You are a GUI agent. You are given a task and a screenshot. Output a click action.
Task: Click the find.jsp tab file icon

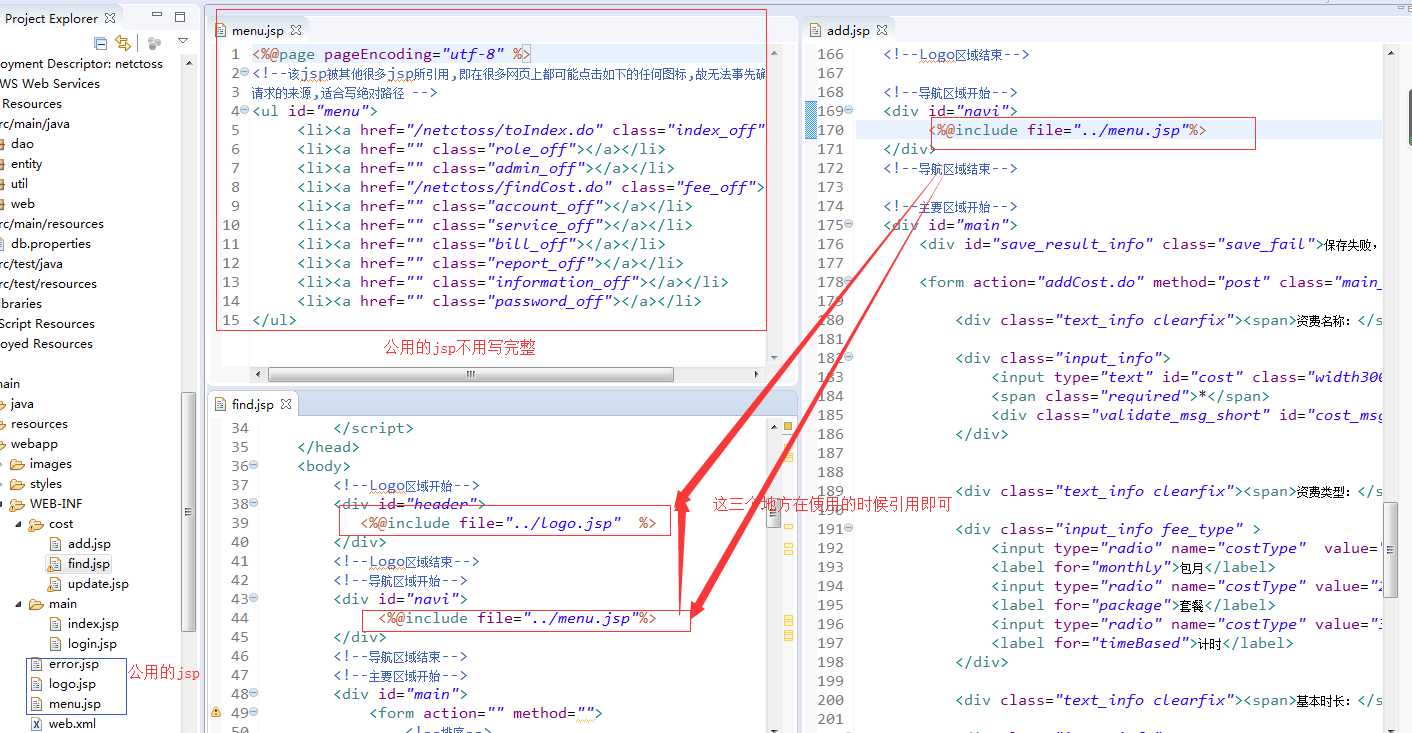[222, 404]
